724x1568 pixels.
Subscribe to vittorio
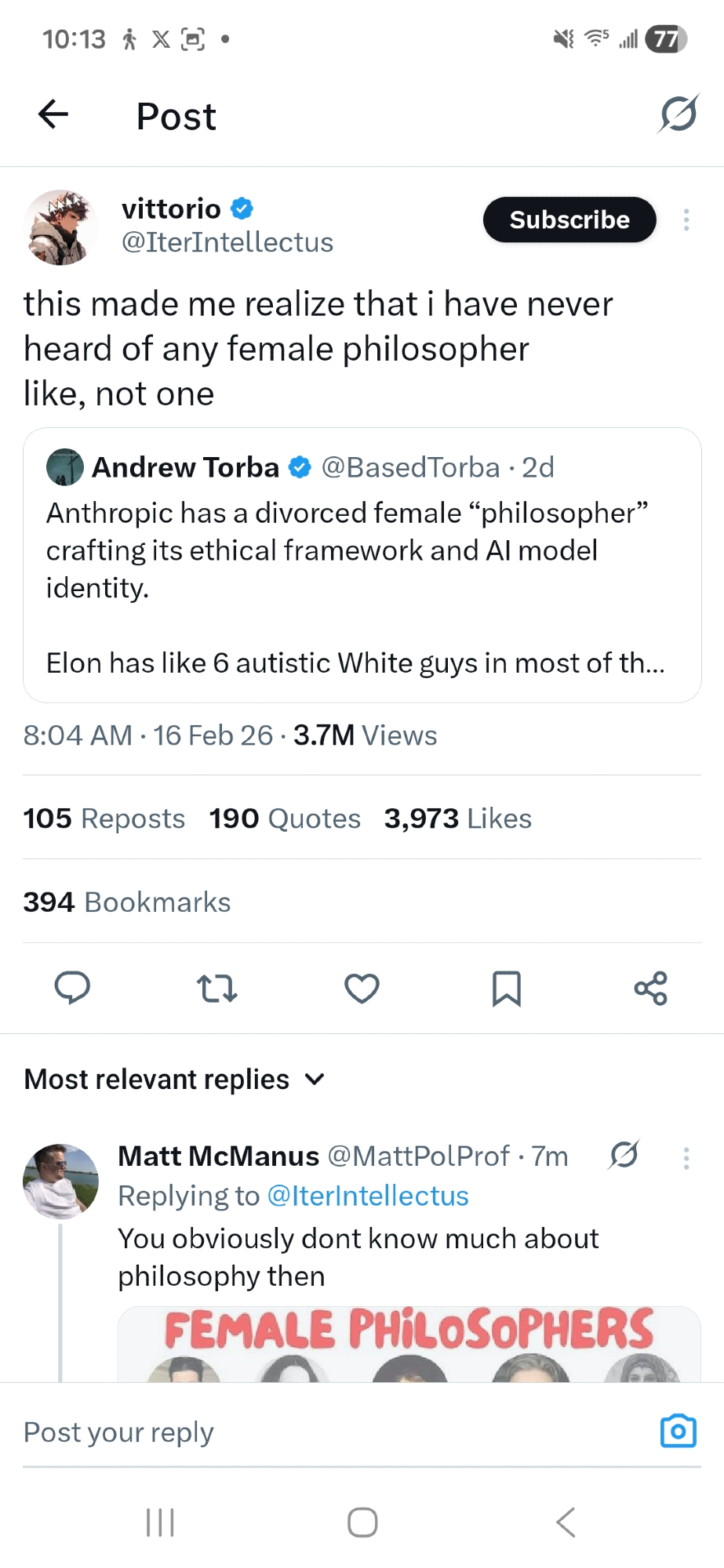point(569,220)
